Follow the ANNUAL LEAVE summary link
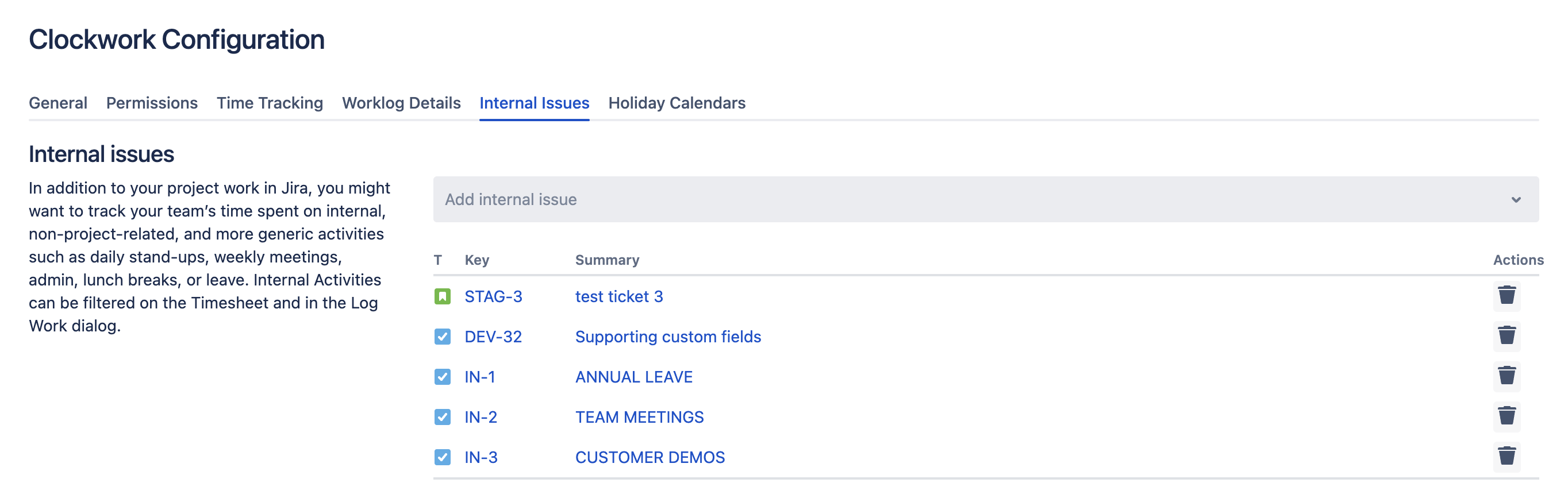Screen dimensions: 1568x502 [633, 377]
